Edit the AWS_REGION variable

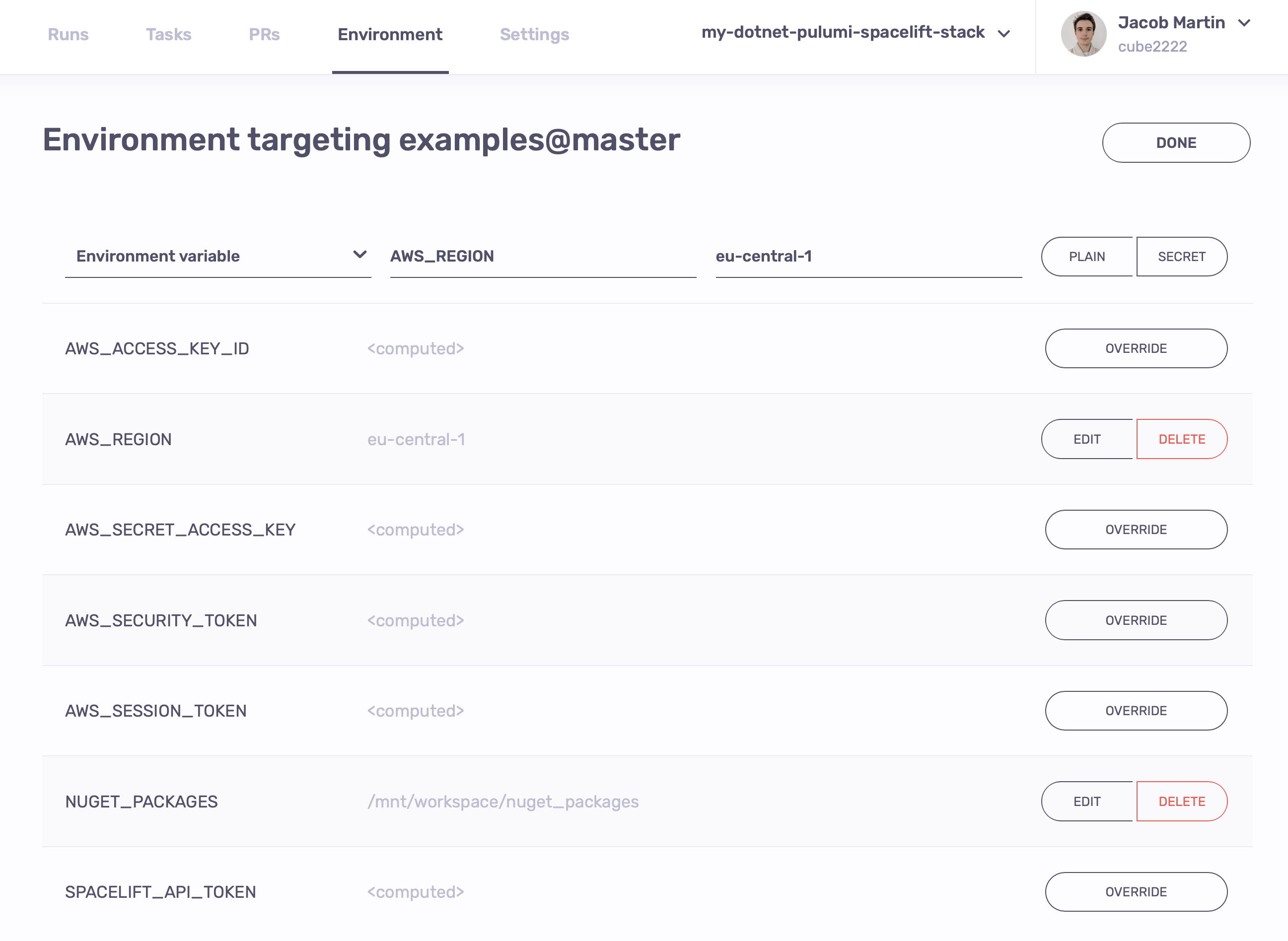[1087, 439]
